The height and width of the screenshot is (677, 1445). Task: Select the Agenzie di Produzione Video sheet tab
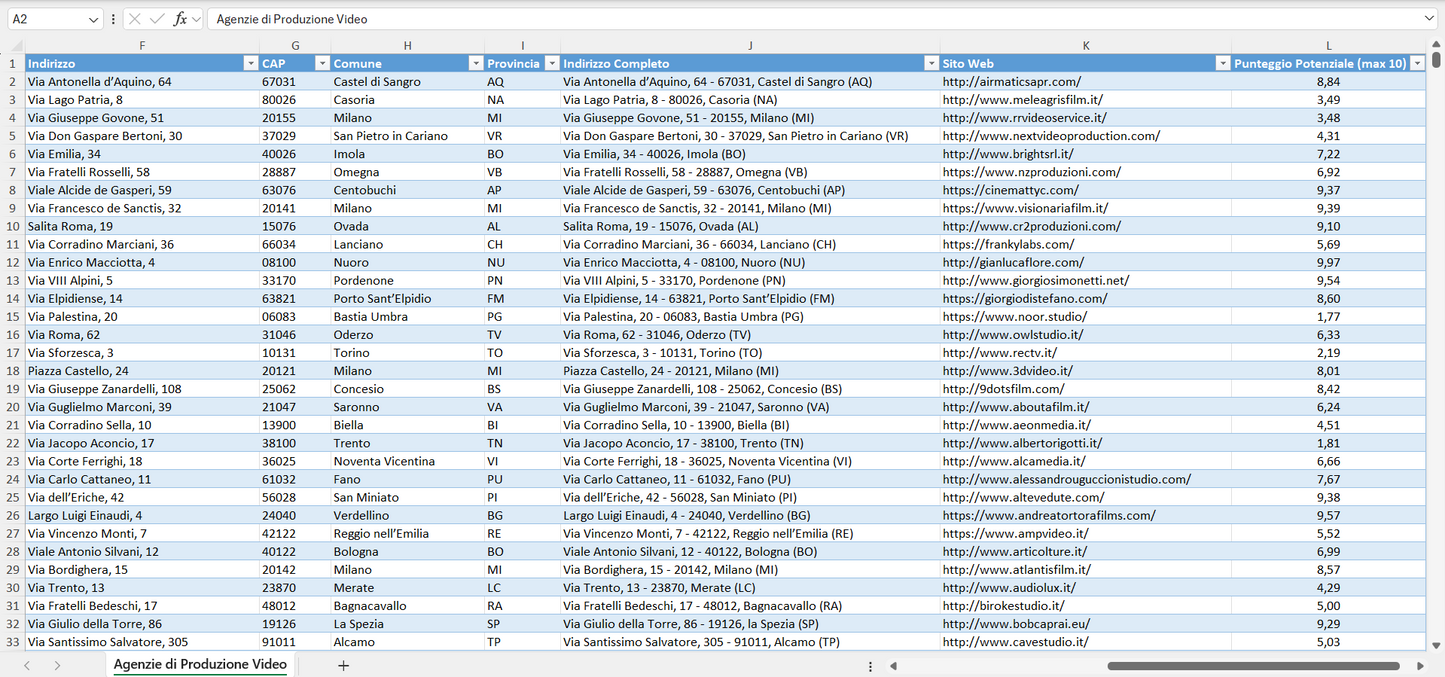point(200,664)
